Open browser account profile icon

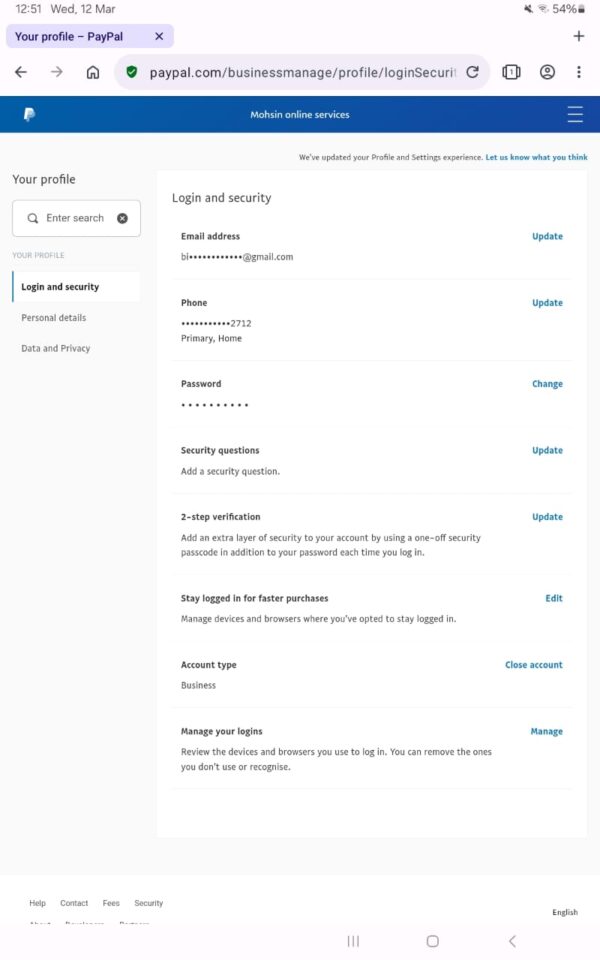pyautogui.click(x=547, y=72)
